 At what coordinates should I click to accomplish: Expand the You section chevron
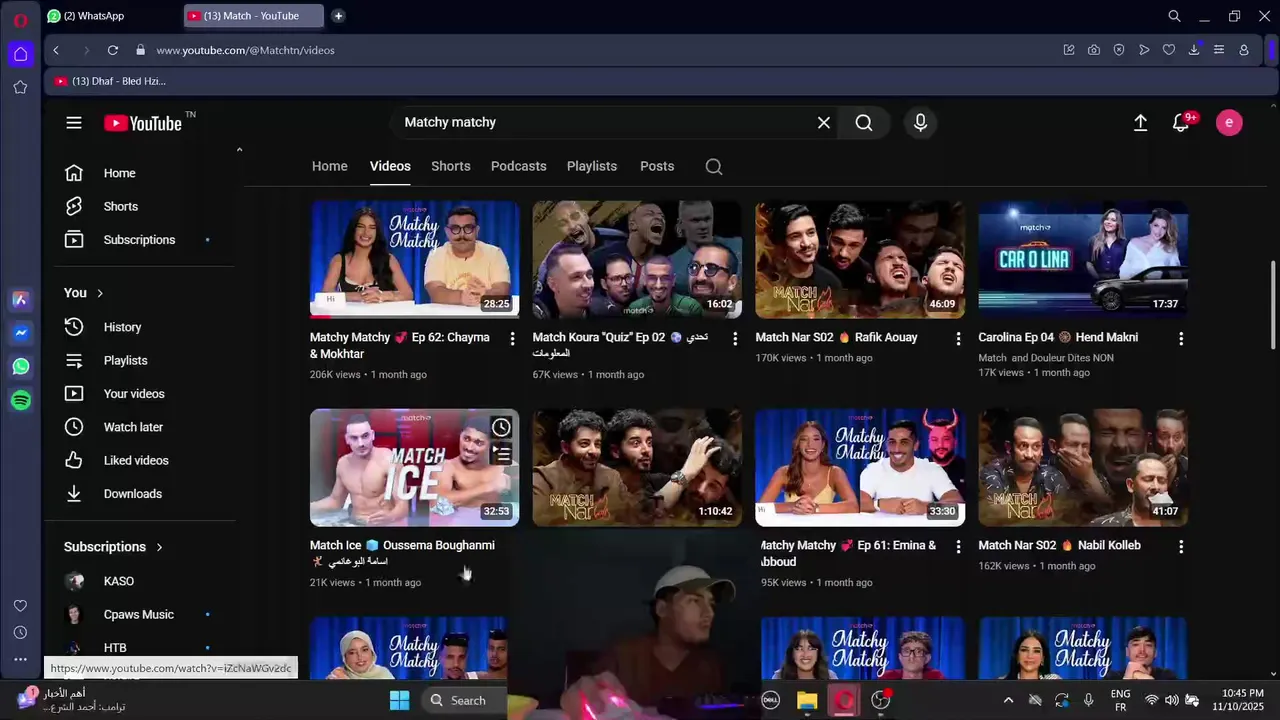coord(100,293)
